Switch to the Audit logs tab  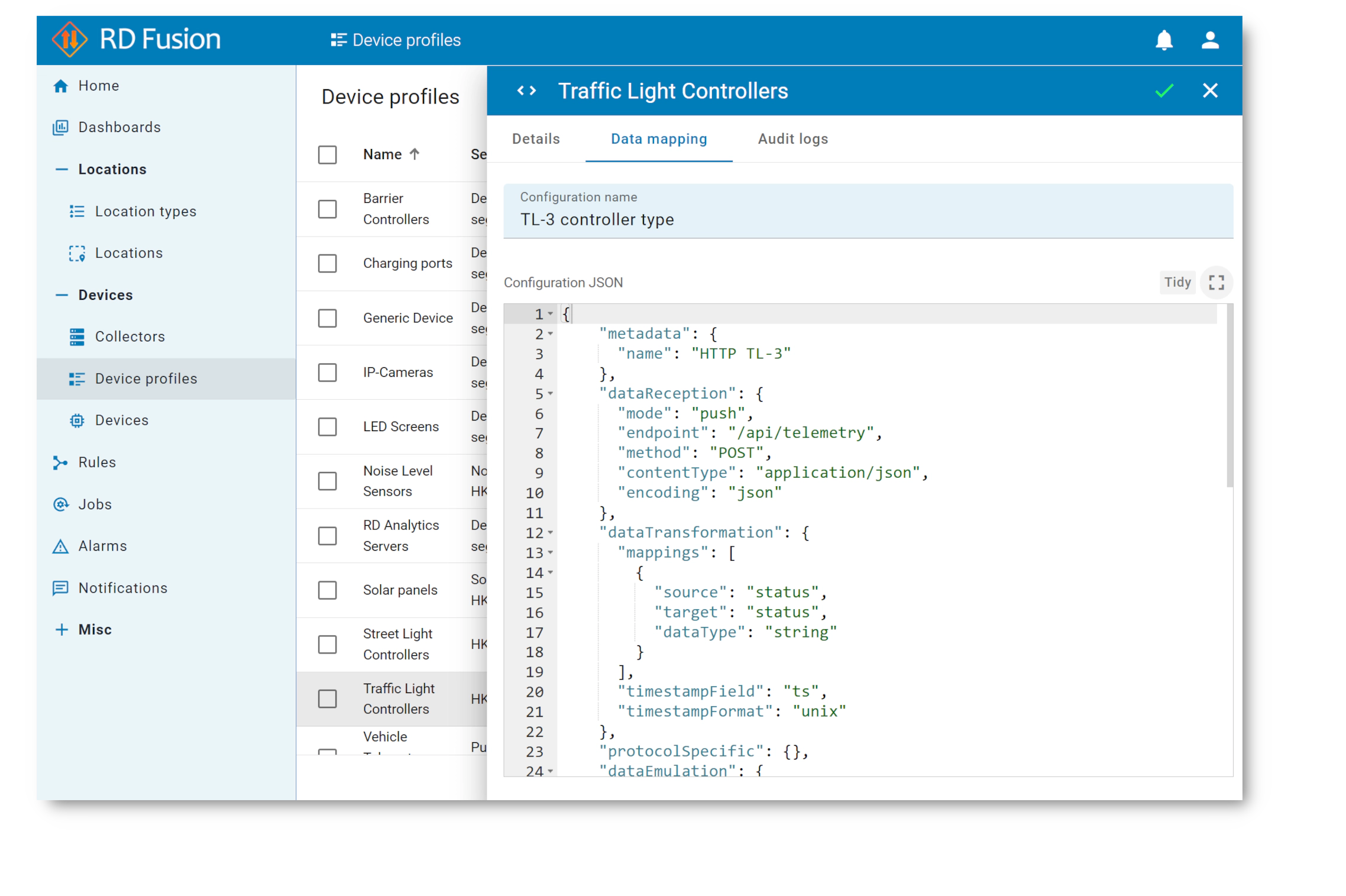point(792,139)
